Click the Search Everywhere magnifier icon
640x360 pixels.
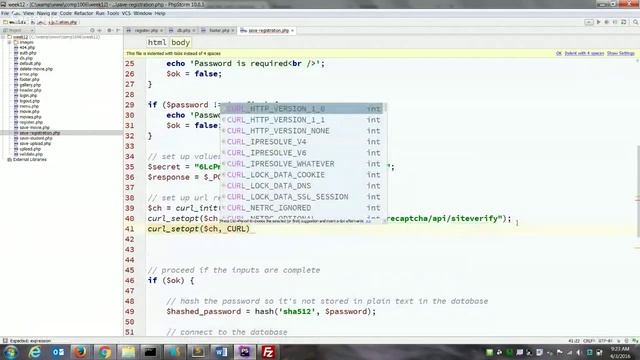636,22
